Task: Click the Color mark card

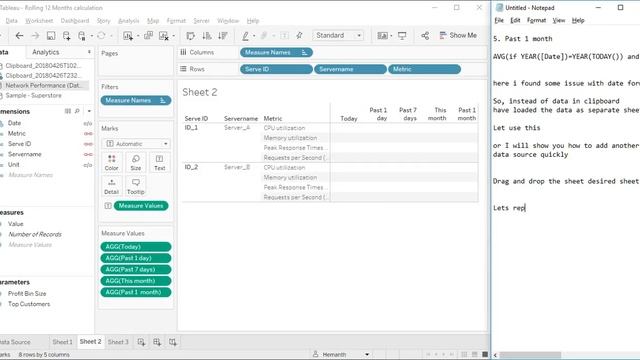Action: point(111,162)
